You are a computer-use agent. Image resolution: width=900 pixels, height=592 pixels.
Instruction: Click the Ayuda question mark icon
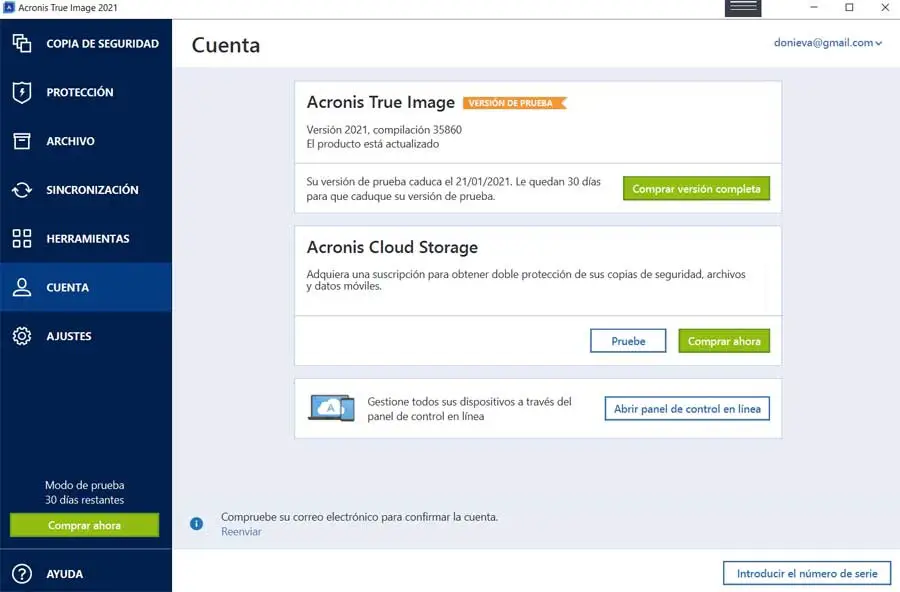(22, 574)
